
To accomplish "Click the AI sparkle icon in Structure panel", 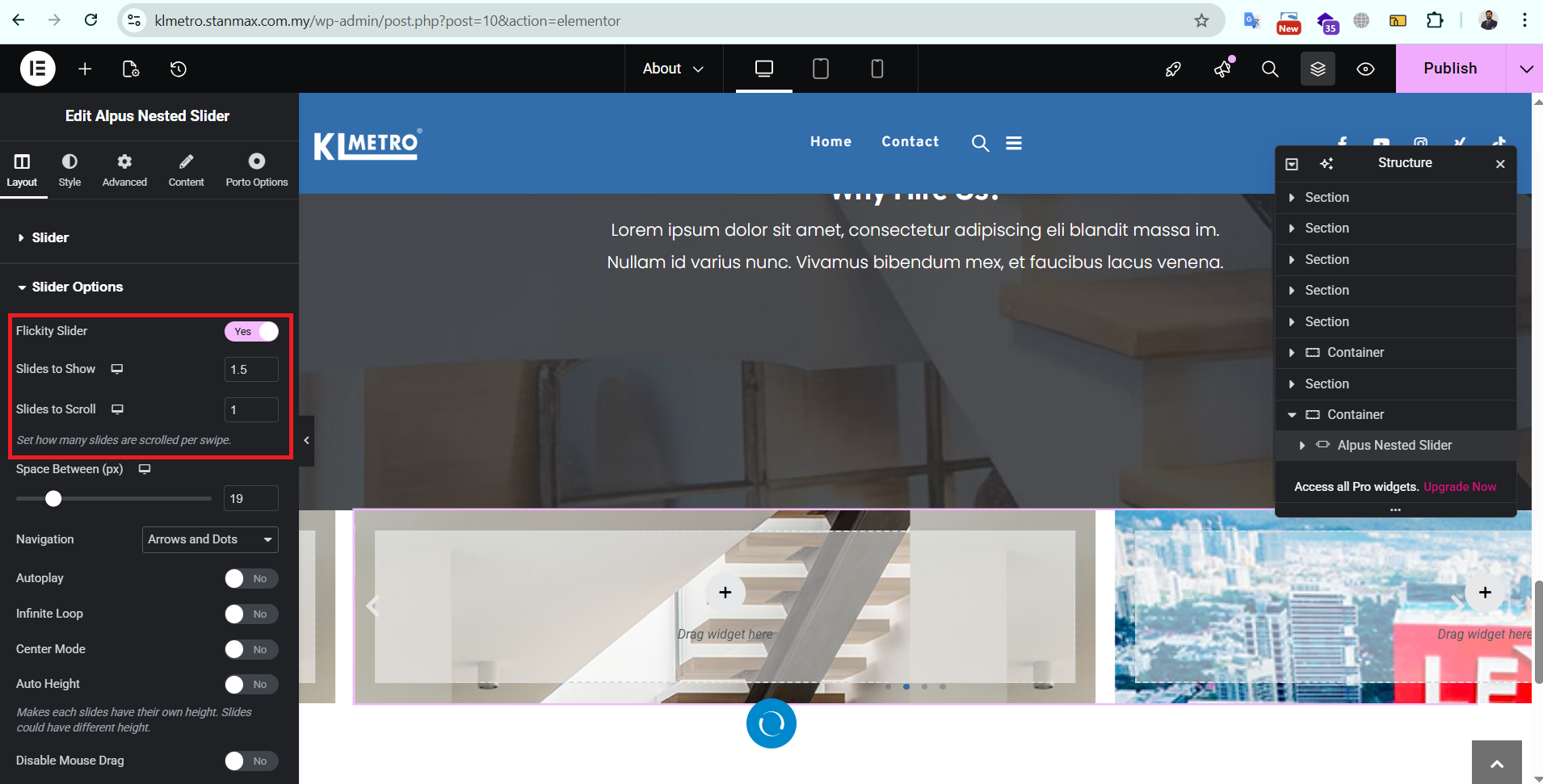I will (x=1326, y=164).
